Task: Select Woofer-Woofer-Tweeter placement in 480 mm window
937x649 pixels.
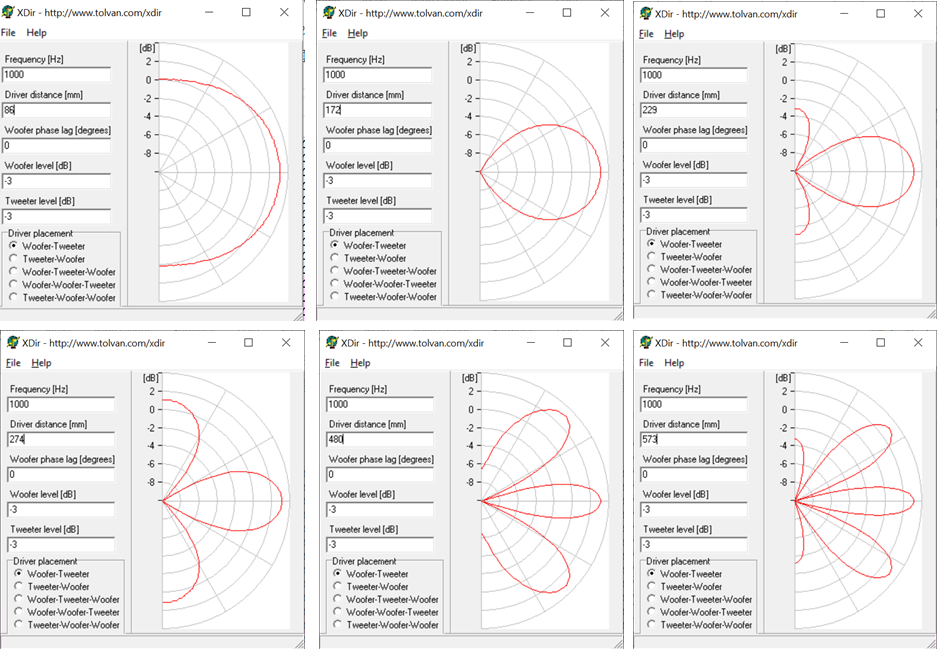Action: [386, 612]
